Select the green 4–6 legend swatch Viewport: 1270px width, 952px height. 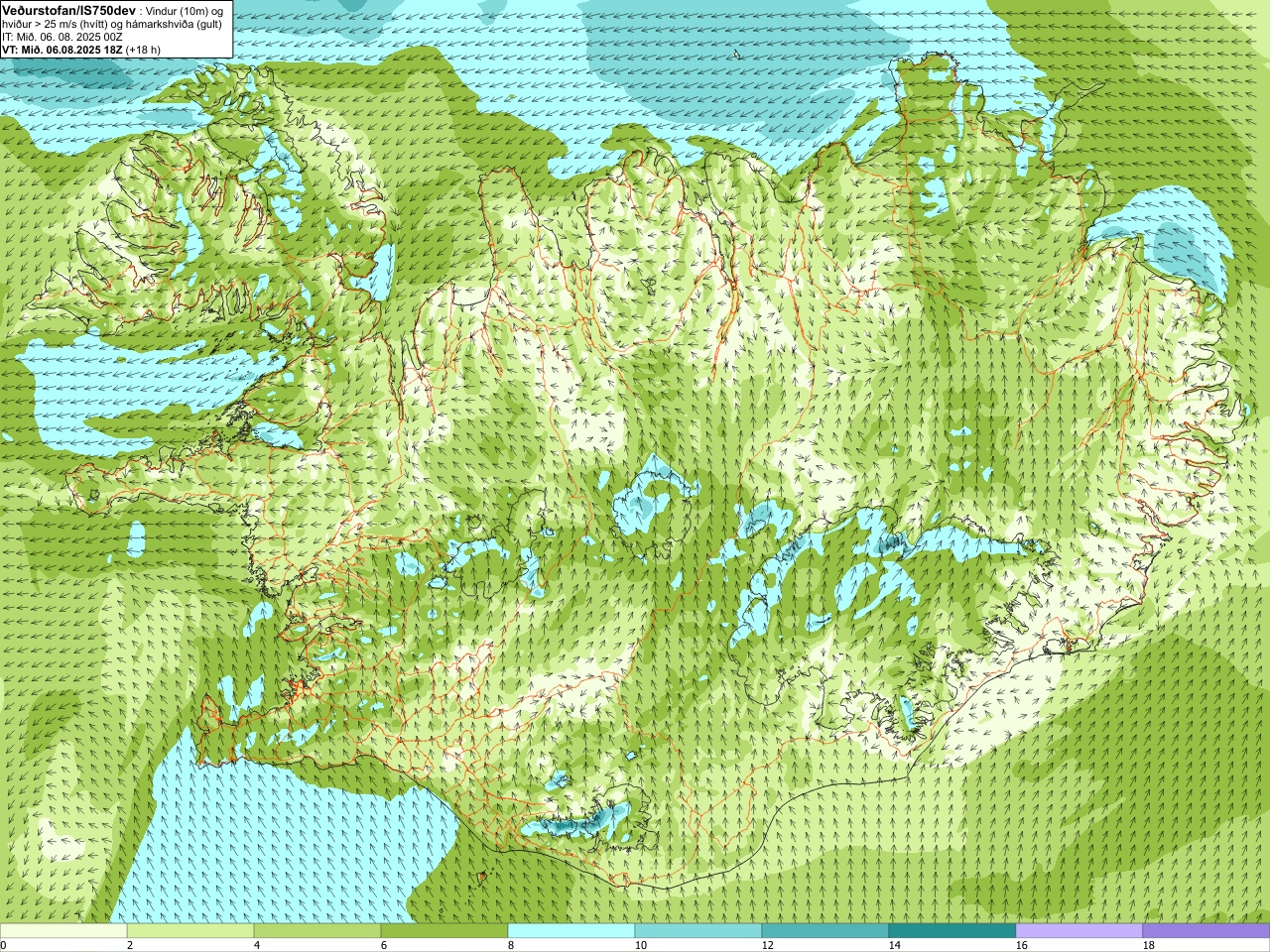(317, 931)
